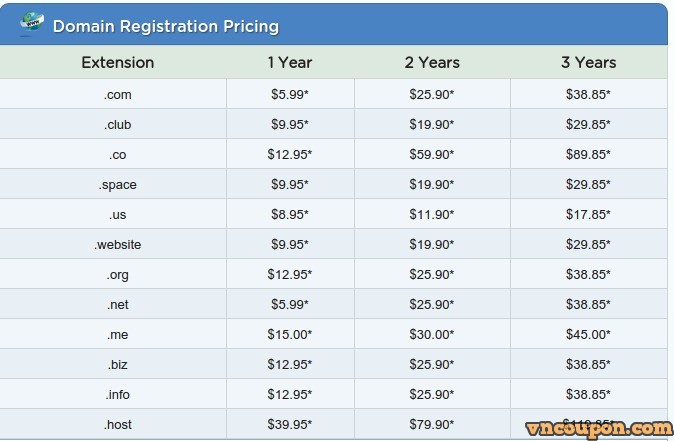
Task: Select the .us $8.95 one-year price
Action: 290,214
